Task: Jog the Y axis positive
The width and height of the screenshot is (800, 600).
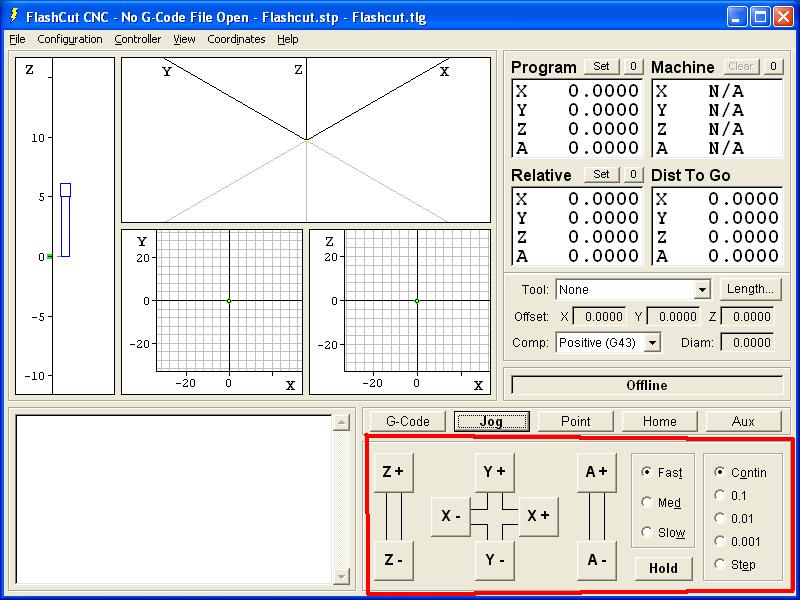Action: pyautogui.click(x=494, y=472)
